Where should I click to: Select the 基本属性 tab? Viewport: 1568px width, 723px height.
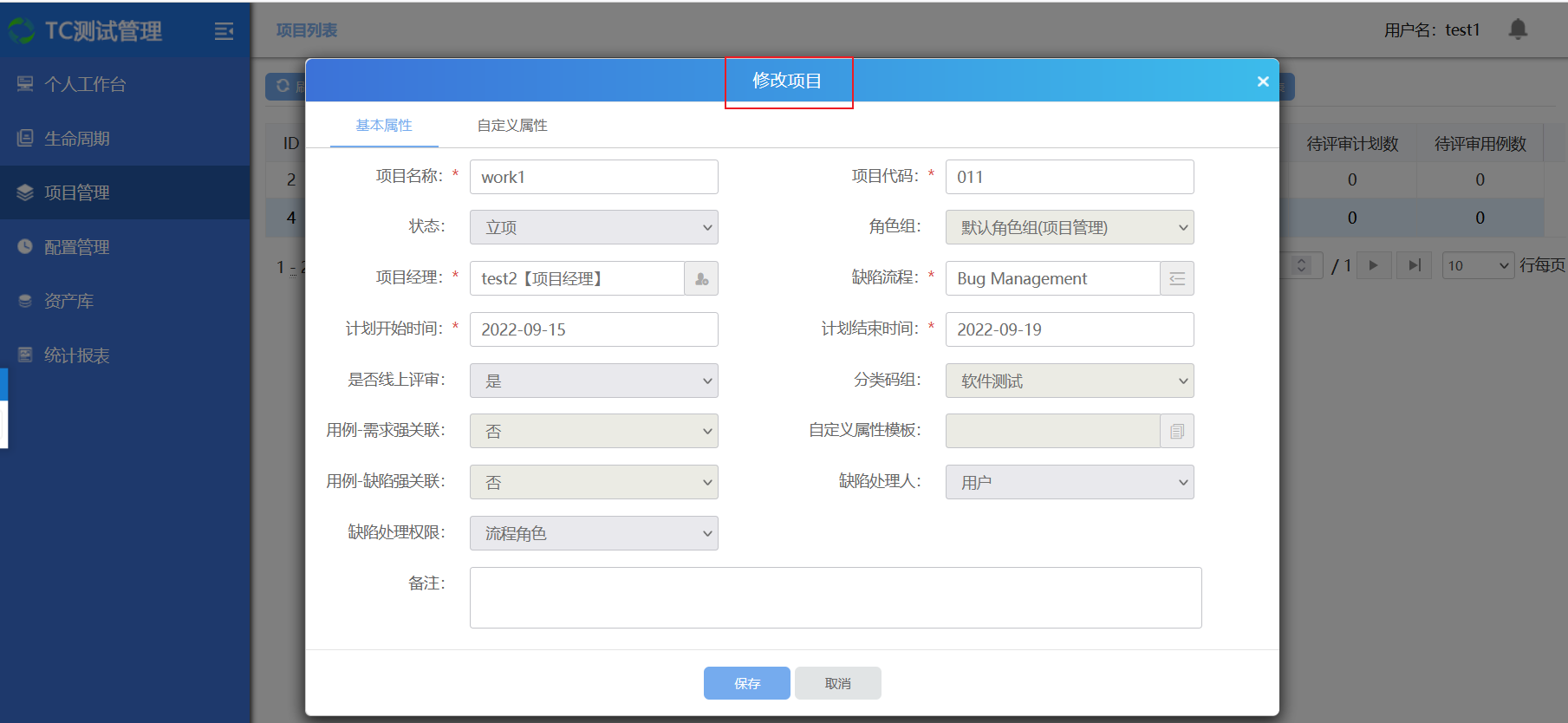pyautogui.click(x=384, y=126)
